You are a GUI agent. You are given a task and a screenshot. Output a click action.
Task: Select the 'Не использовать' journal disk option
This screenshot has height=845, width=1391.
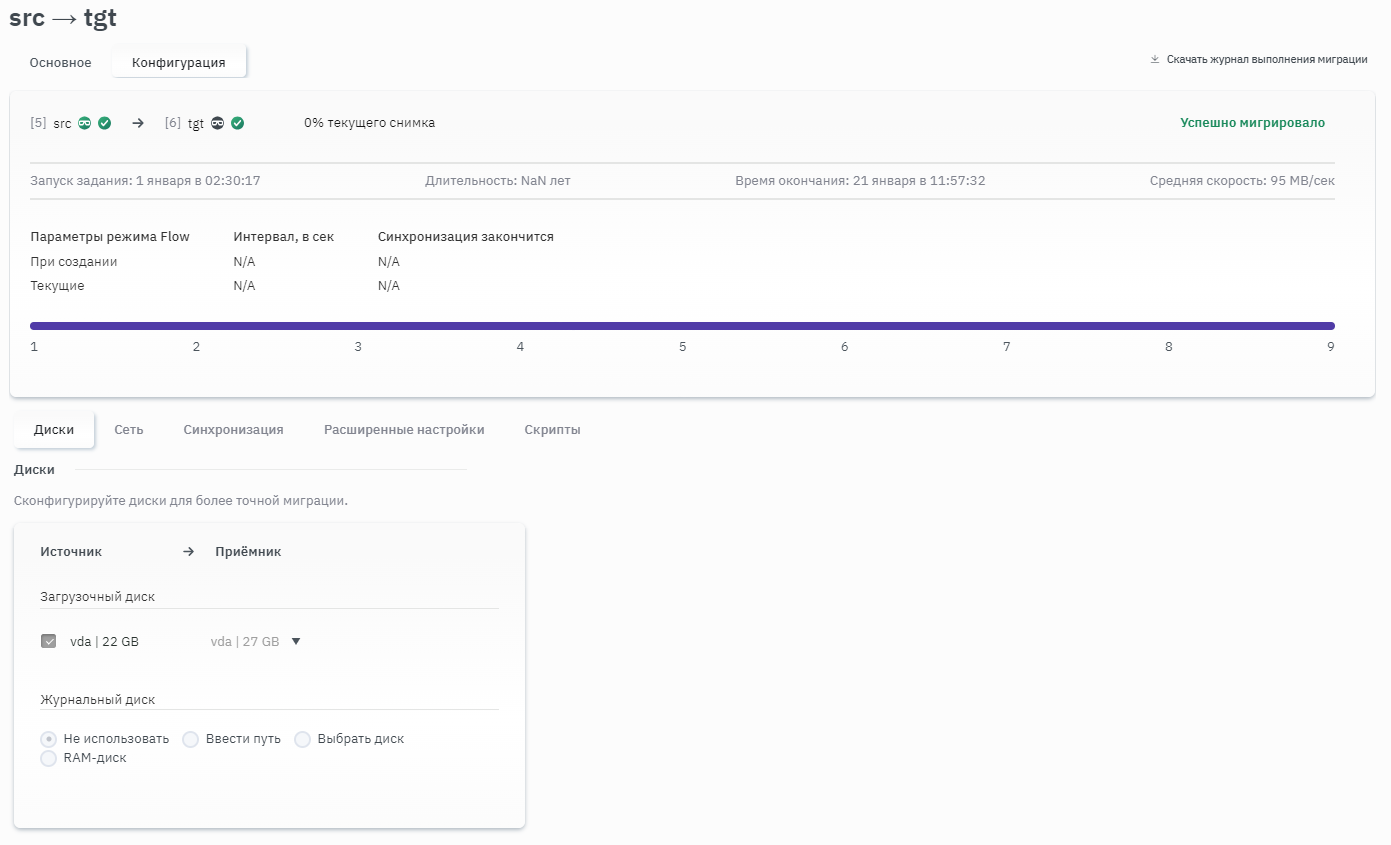coord(48,739)
